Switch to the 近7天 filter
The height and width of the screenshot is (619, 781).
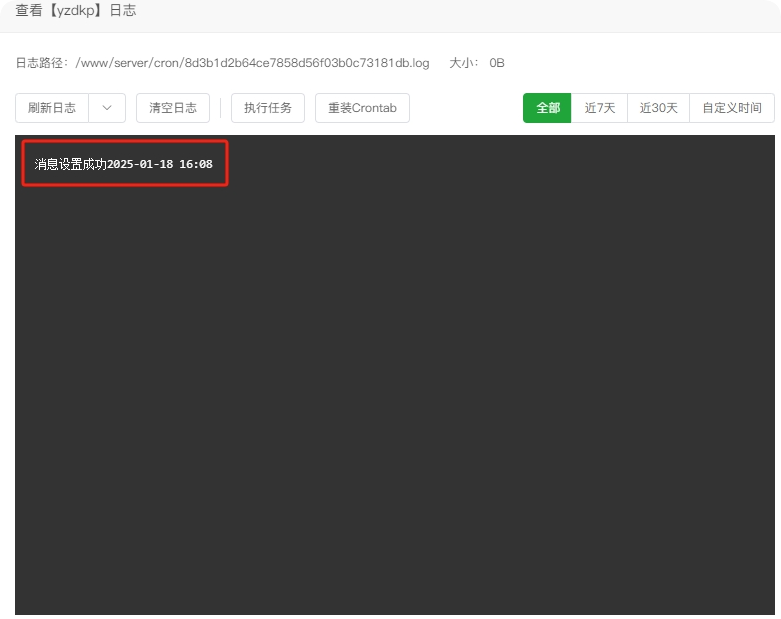599,108
